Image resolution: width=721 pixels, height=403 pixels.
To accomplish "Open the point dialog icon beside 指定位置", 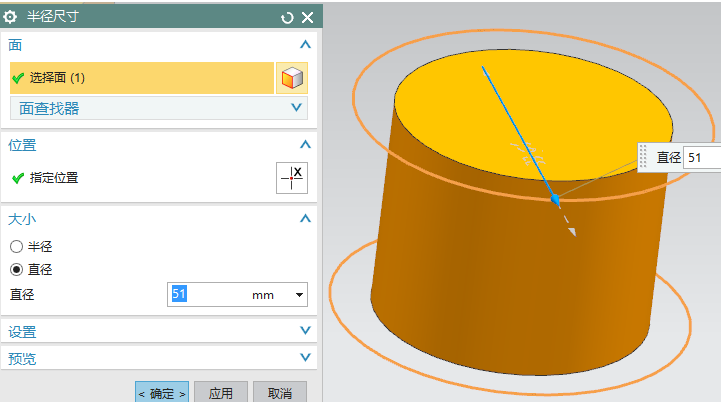I will 291,178.
